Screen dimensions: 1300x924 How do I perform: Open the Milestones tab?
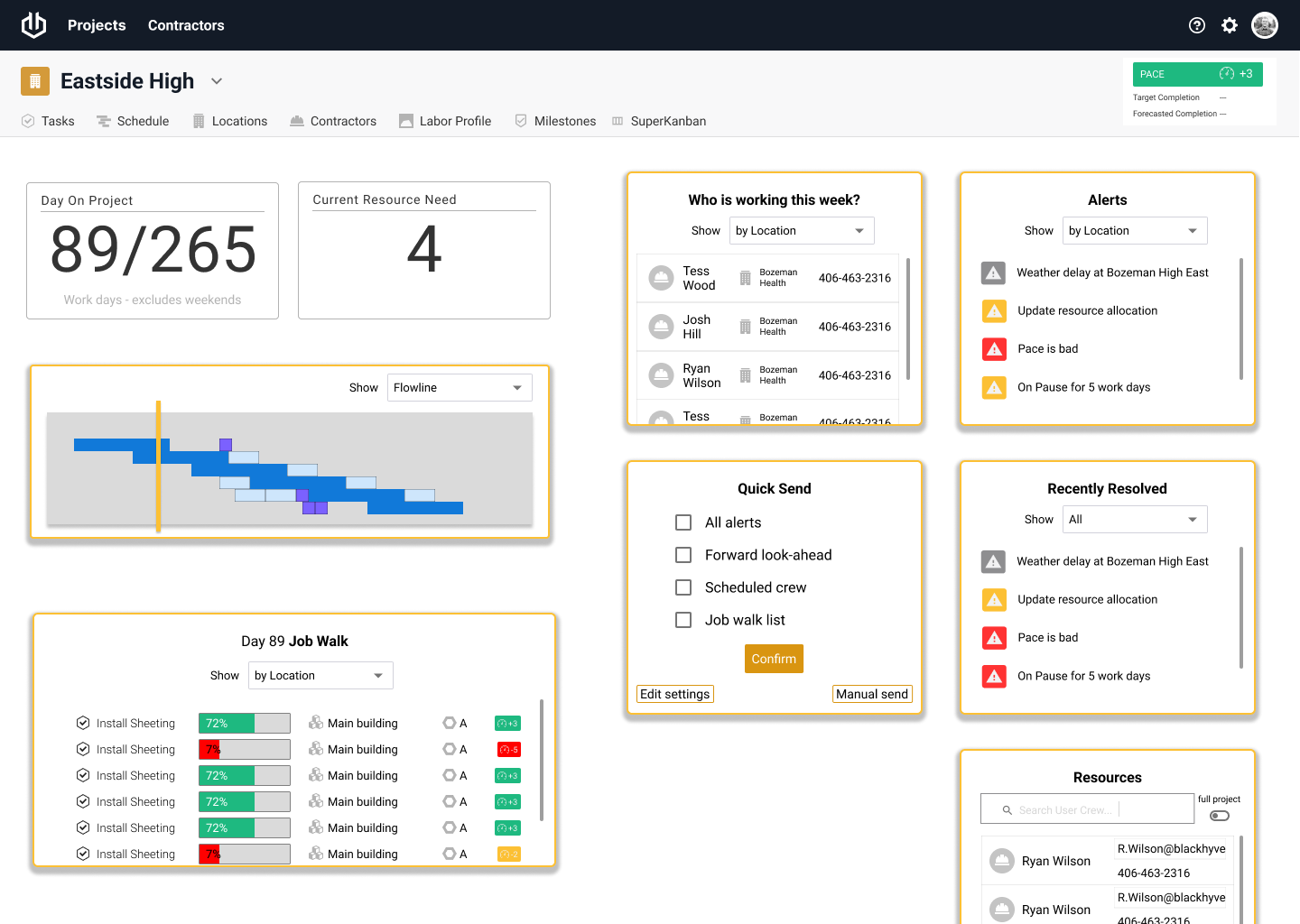click(555, 121)
